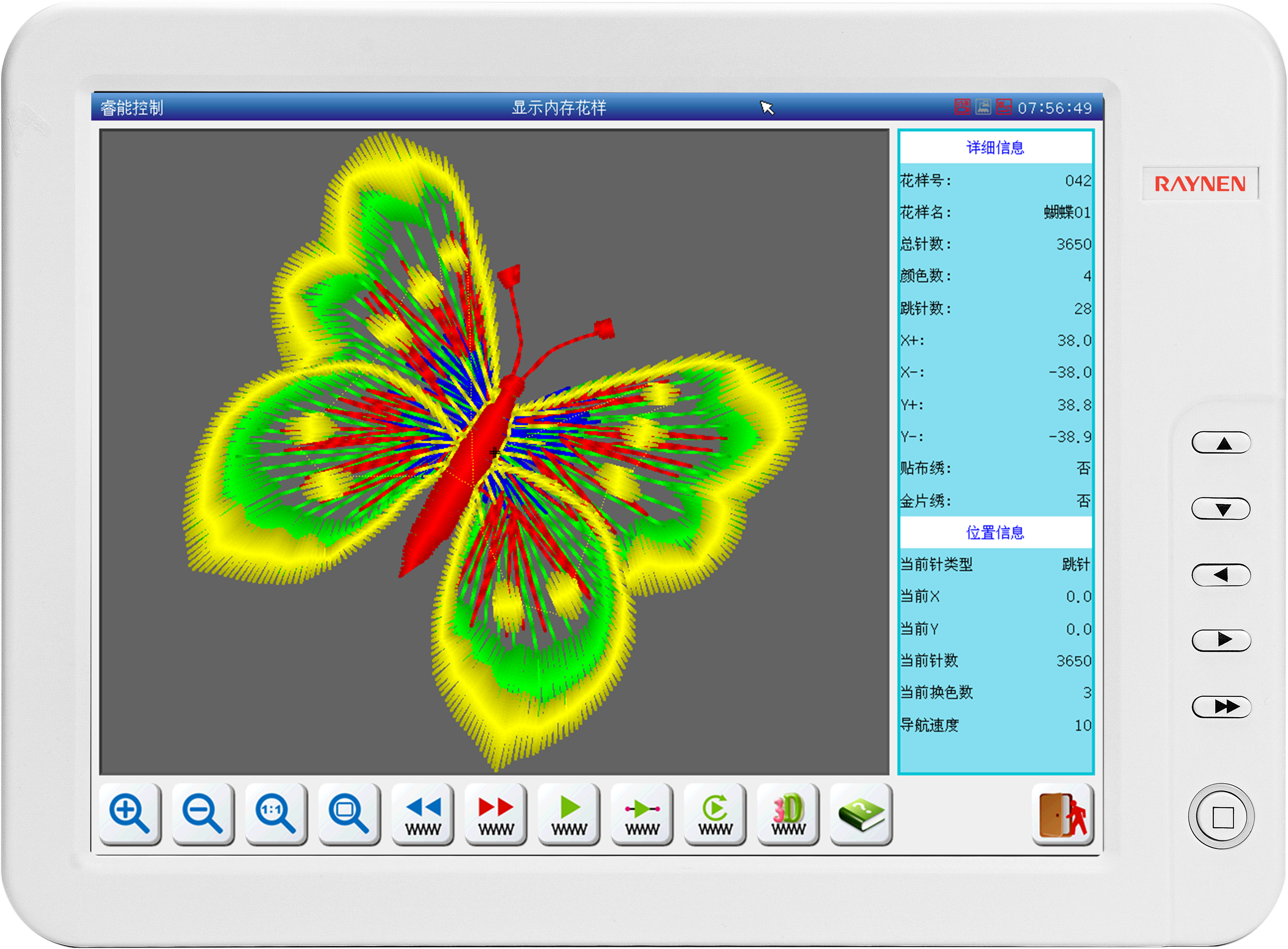Image resolution: width=1288 pixels, height=949 pixels.
Task: Exit via the door icon
Action: [1063, 815]
